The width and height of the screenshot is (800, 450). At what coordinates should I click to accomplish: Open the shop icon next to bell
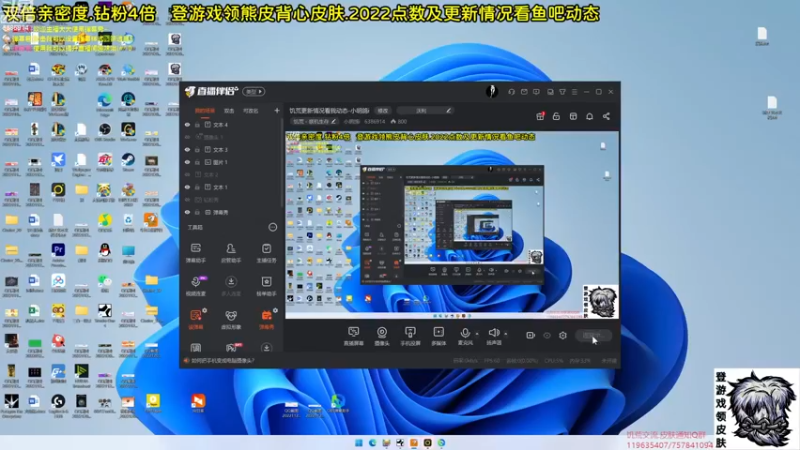point(573,116)
